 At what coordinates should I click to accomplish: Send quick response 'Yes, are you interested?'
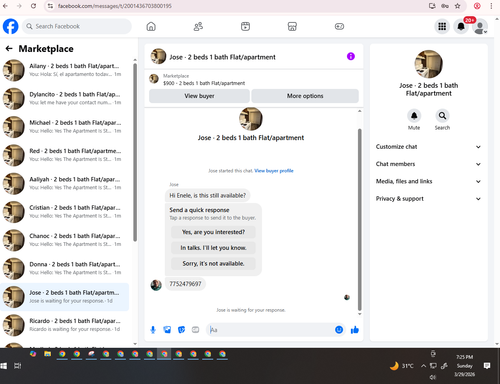tap(213, 232)
